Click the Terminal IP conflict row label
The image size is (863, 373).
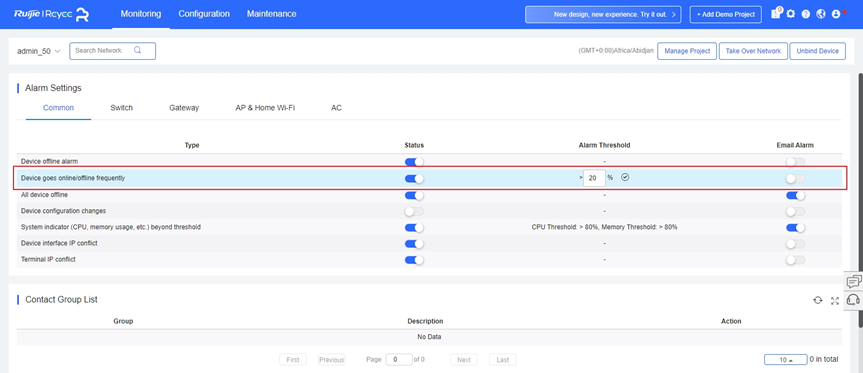point(48,259)
